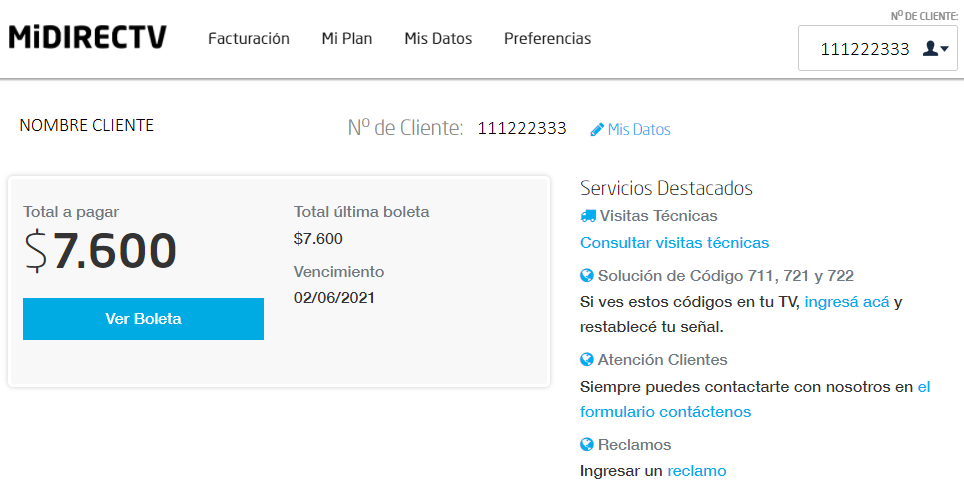Open the Mi Plan menu
Image resolution: width=964 pixels, height=488 pixels.
pyautogui.click(x=347, y=39)
